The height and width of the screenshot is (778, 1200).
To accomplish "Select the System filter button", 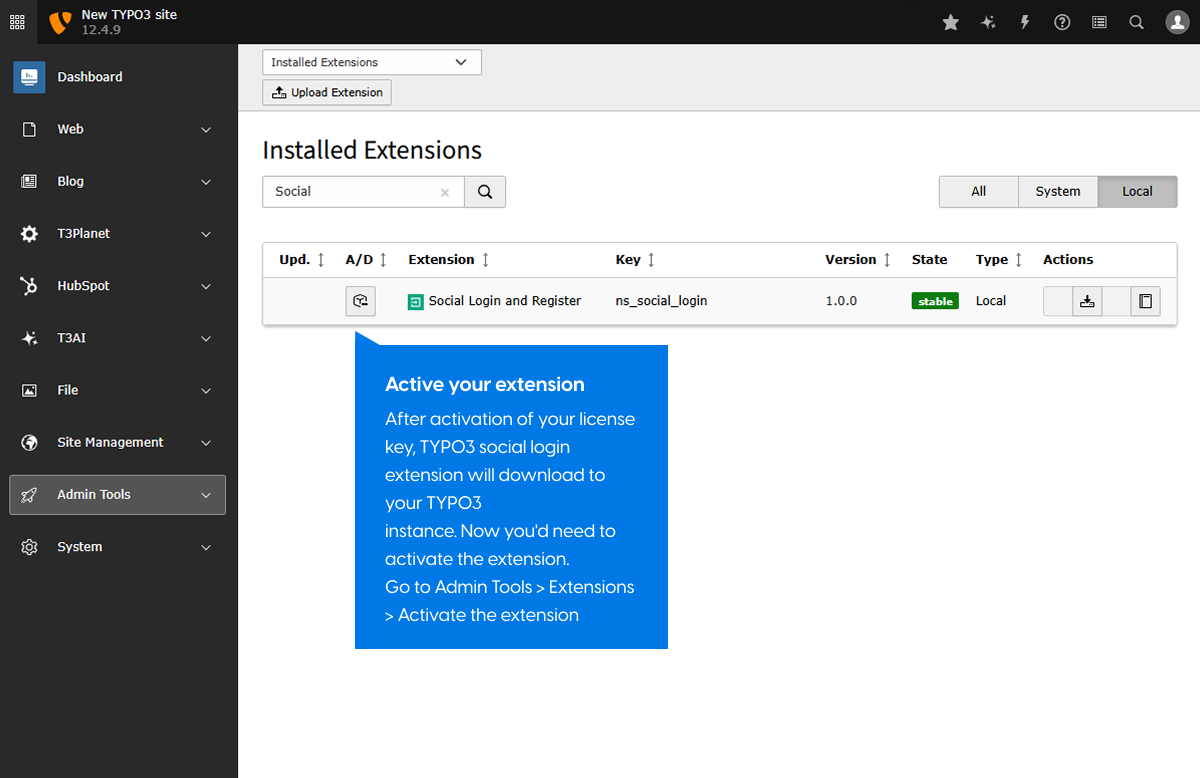I will [x=1057, y=191].
